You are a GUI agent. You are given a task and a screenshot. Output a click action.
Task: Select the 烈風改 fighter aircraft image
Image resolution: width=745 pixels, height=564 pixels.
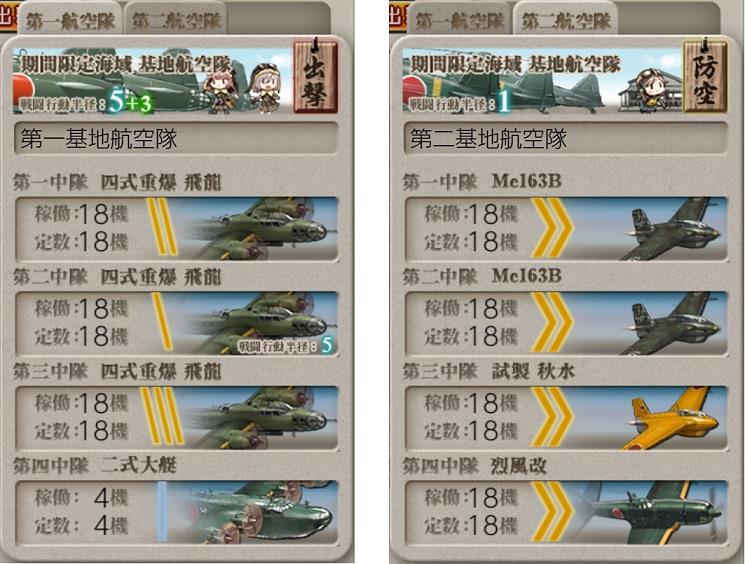[x=651, y=512]
